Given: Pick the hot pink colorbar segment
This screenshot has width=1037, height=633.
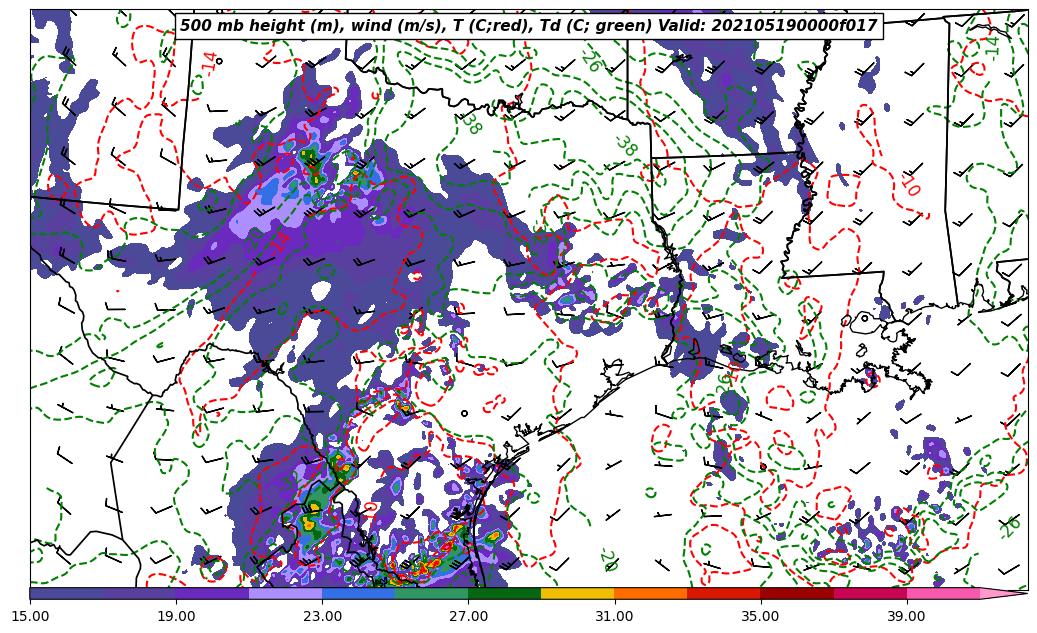Looking at the screenshot, I should [942, 593].
